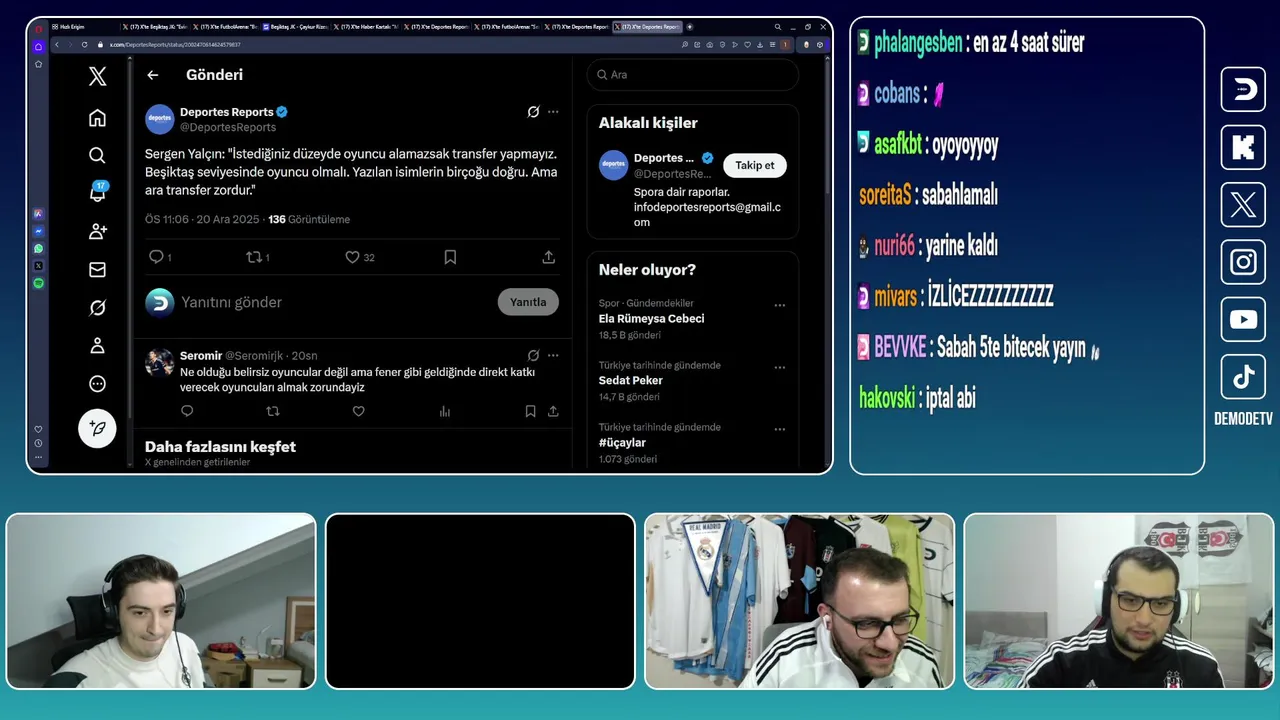Open the More circle icon in sidebar
Image resolution: width=1280 pixels, height=720 pixels.
pyautogui.click(x=97, y=384)
